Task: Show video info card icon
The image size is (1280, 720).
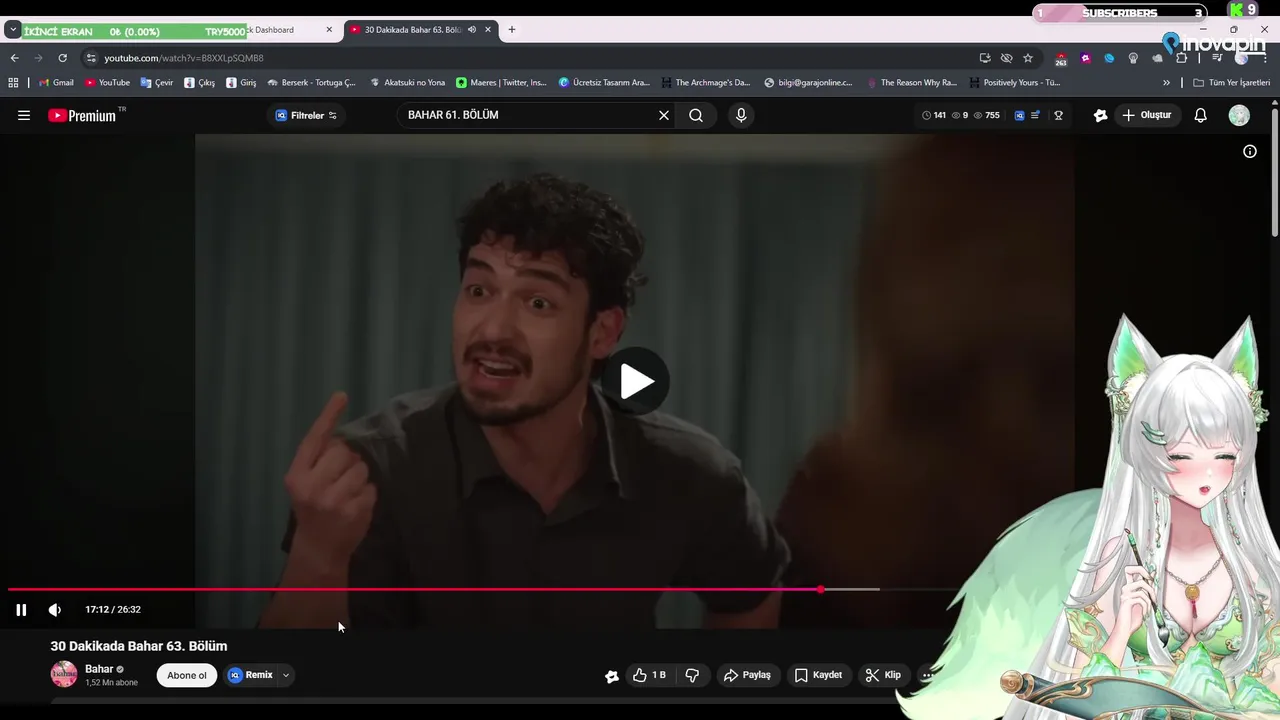Action: [x=1250, y=151]
